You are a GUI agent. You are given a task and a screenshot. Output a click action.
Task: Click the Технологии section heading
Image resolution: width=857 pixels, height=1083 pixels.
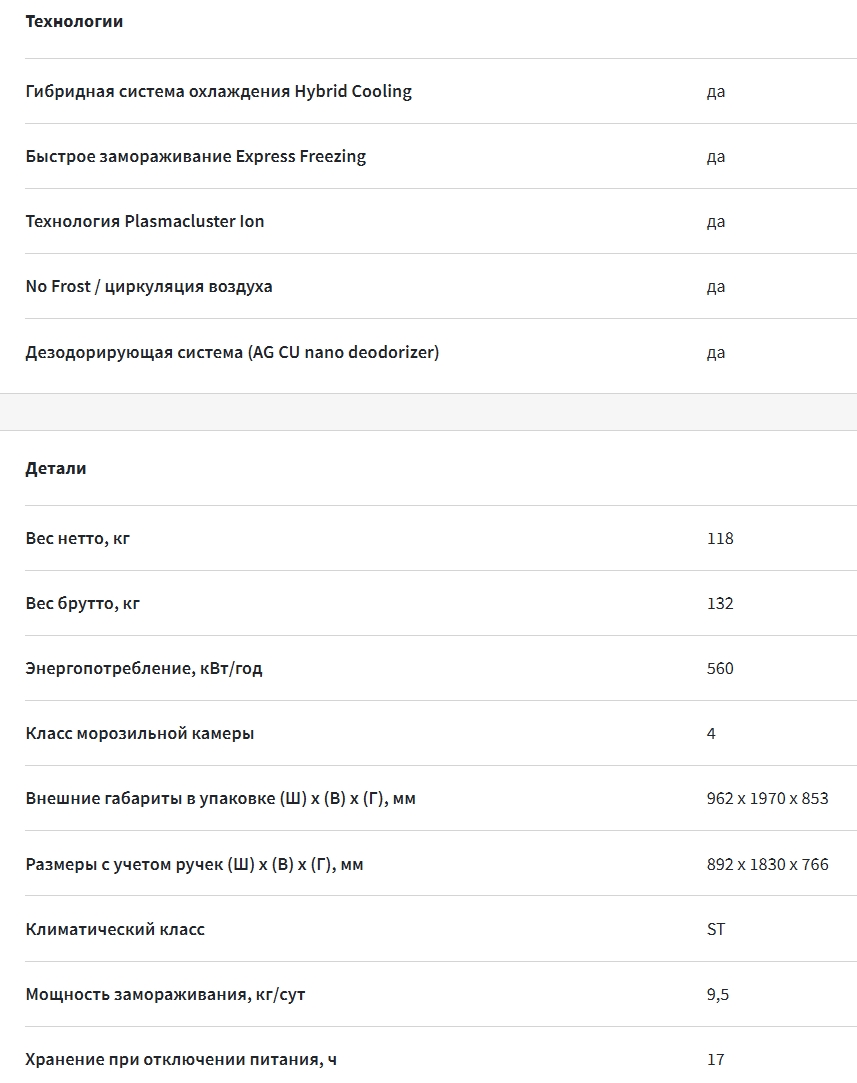click(x=74, y=21)
